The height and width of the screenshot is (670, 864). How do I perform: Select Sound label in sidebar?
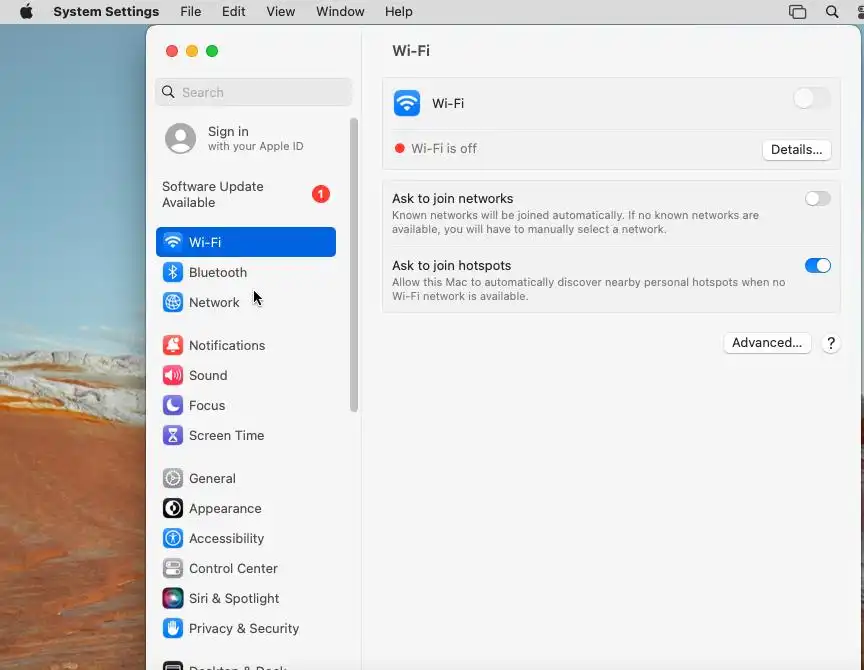point(208,375)
